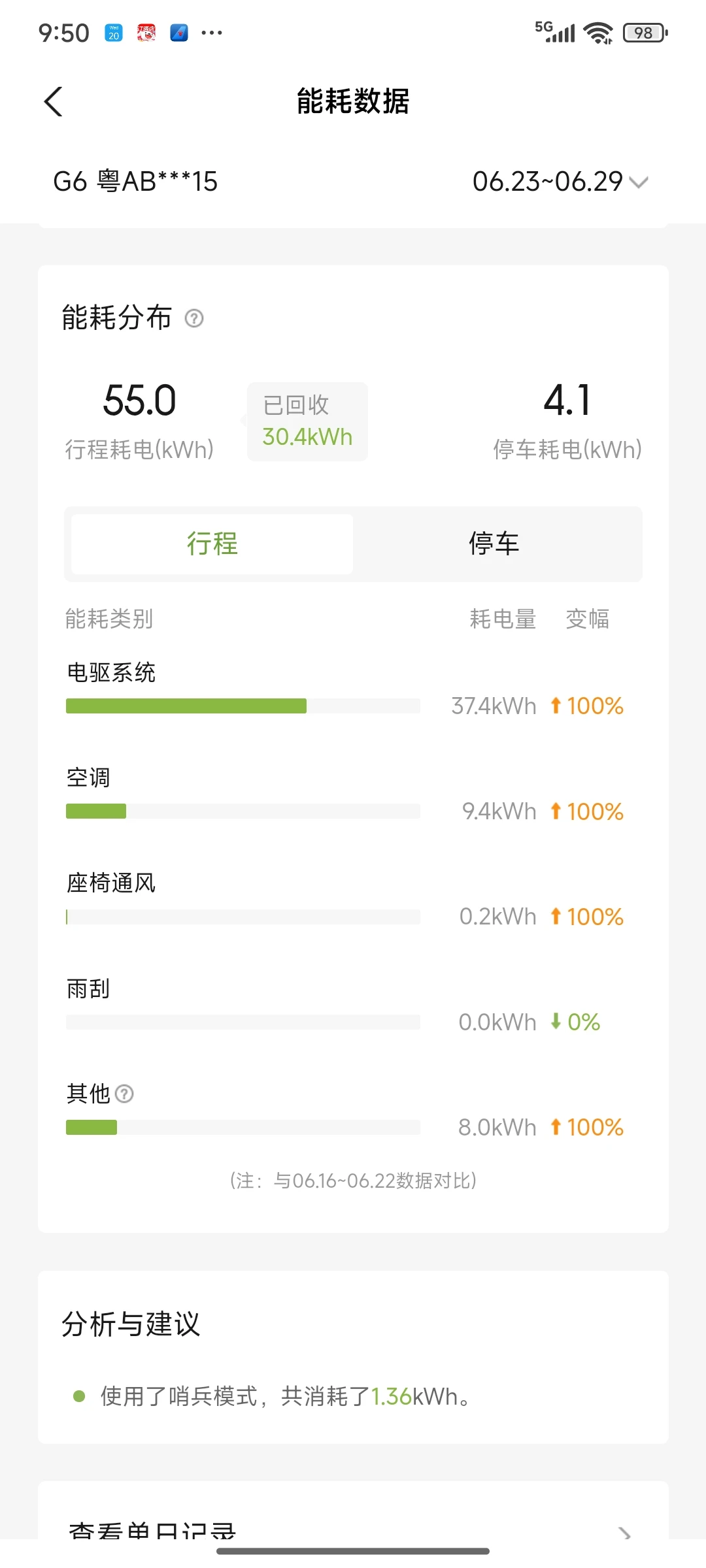Tap the back arrow icon
The height and width of the screenshot is (1568, 706).
[54, 102]
